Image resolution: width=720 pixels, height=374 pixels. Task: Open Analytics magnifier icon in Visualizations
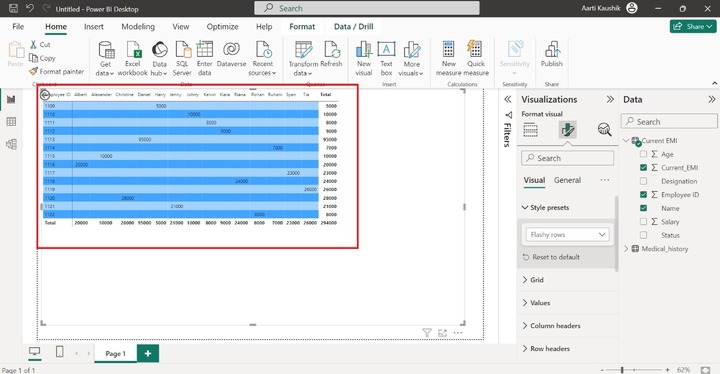tap(605, 130)
